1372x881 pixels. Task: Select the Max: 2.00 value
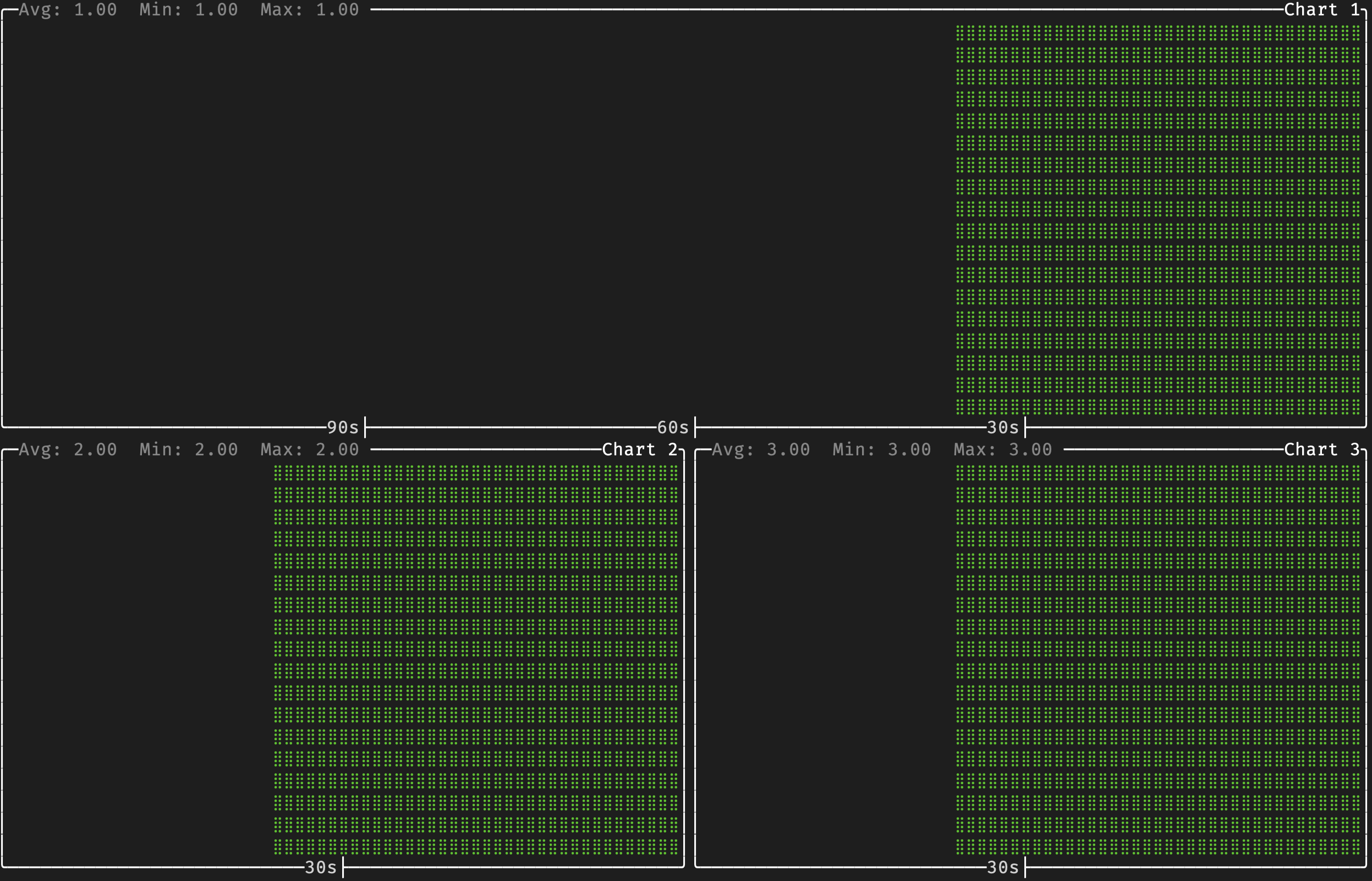(x=310, y=450)
